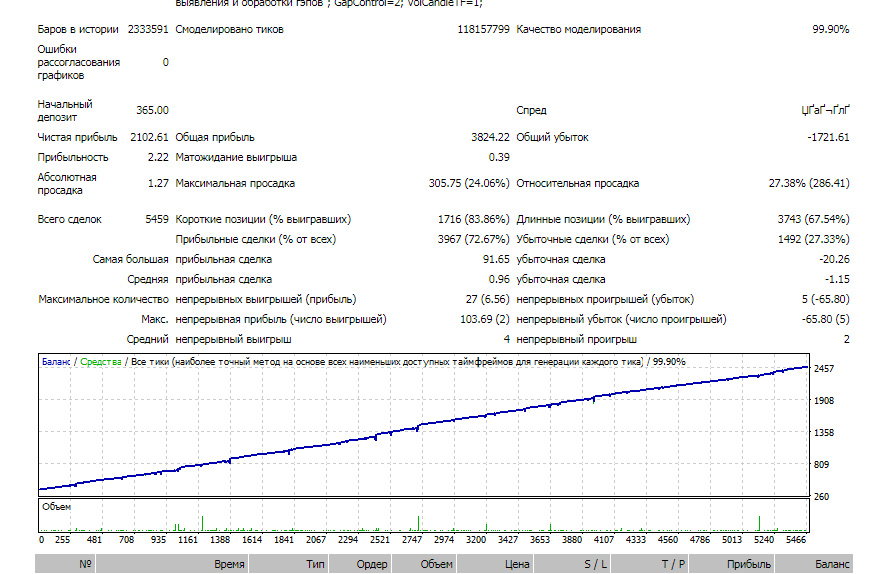Select simulated ticks value 118157799
The width and height of the screenshot is (891, 574).
coord(483,29)
